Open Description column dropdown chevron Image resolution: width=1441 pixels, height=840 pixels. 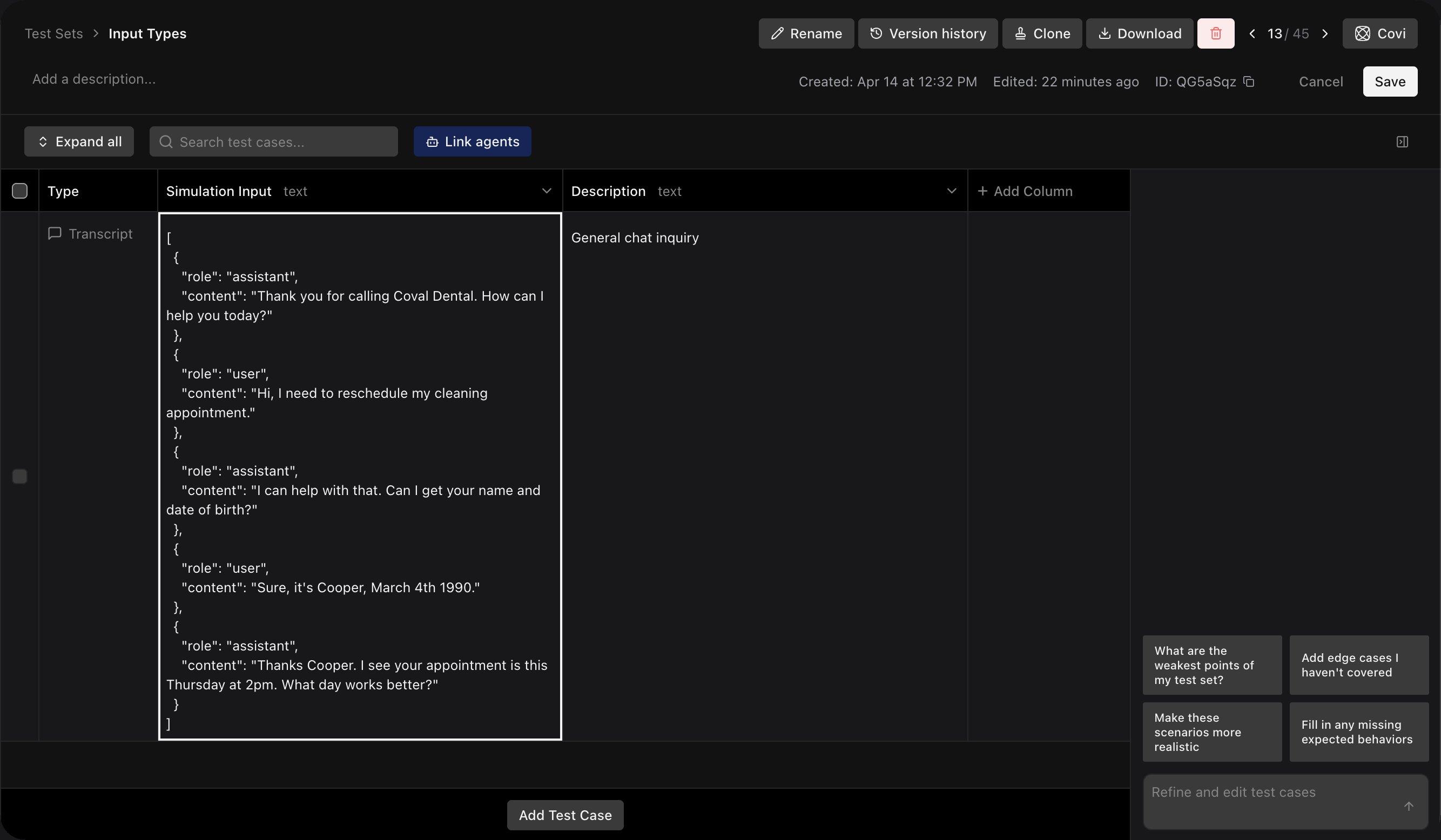pos(951,191)
